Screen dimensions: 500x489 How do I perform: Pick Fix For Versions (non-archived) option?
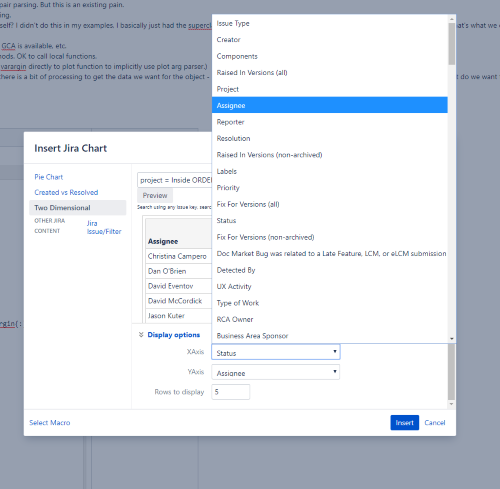(330, 237)
